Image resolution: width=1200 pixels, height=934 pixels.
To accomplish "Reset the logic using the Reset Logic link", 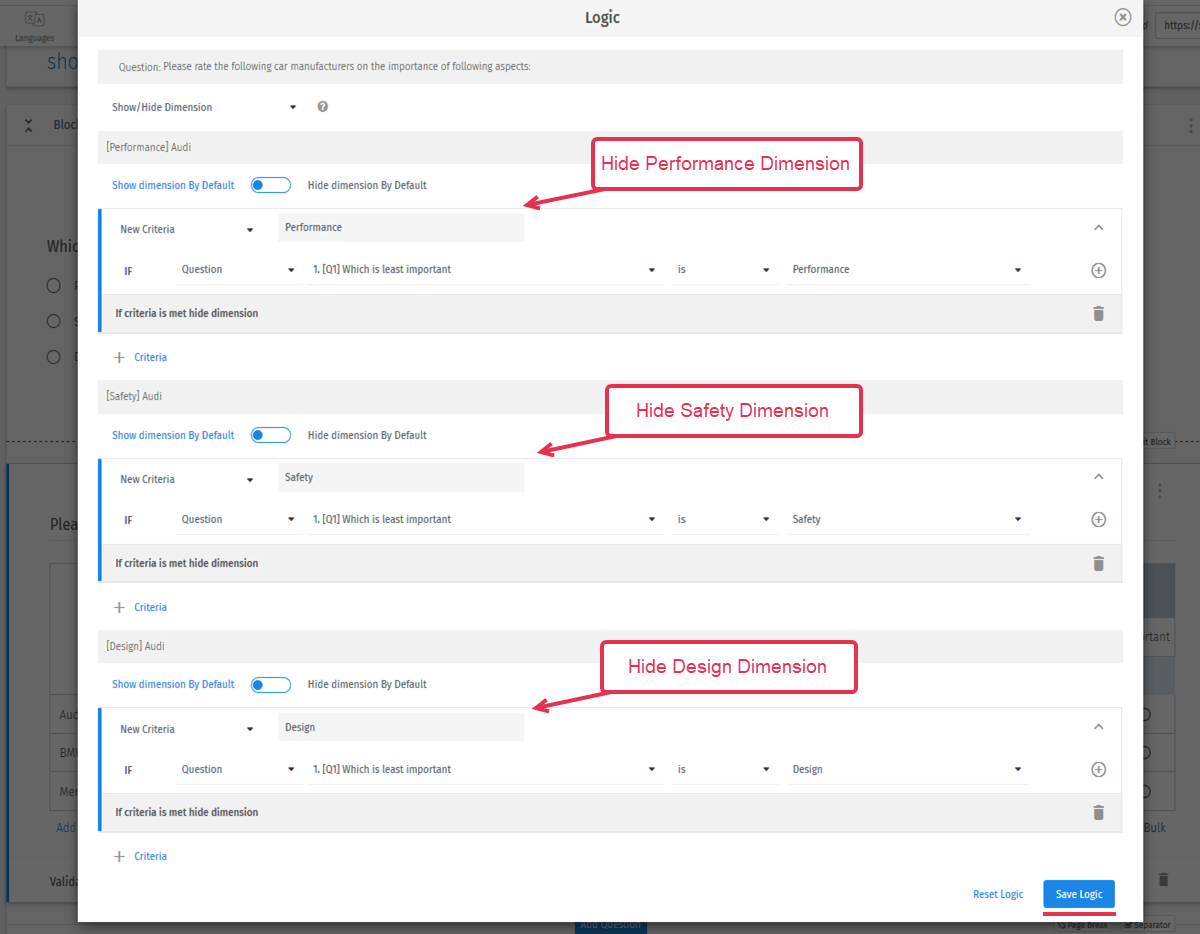I will [997, 894].
